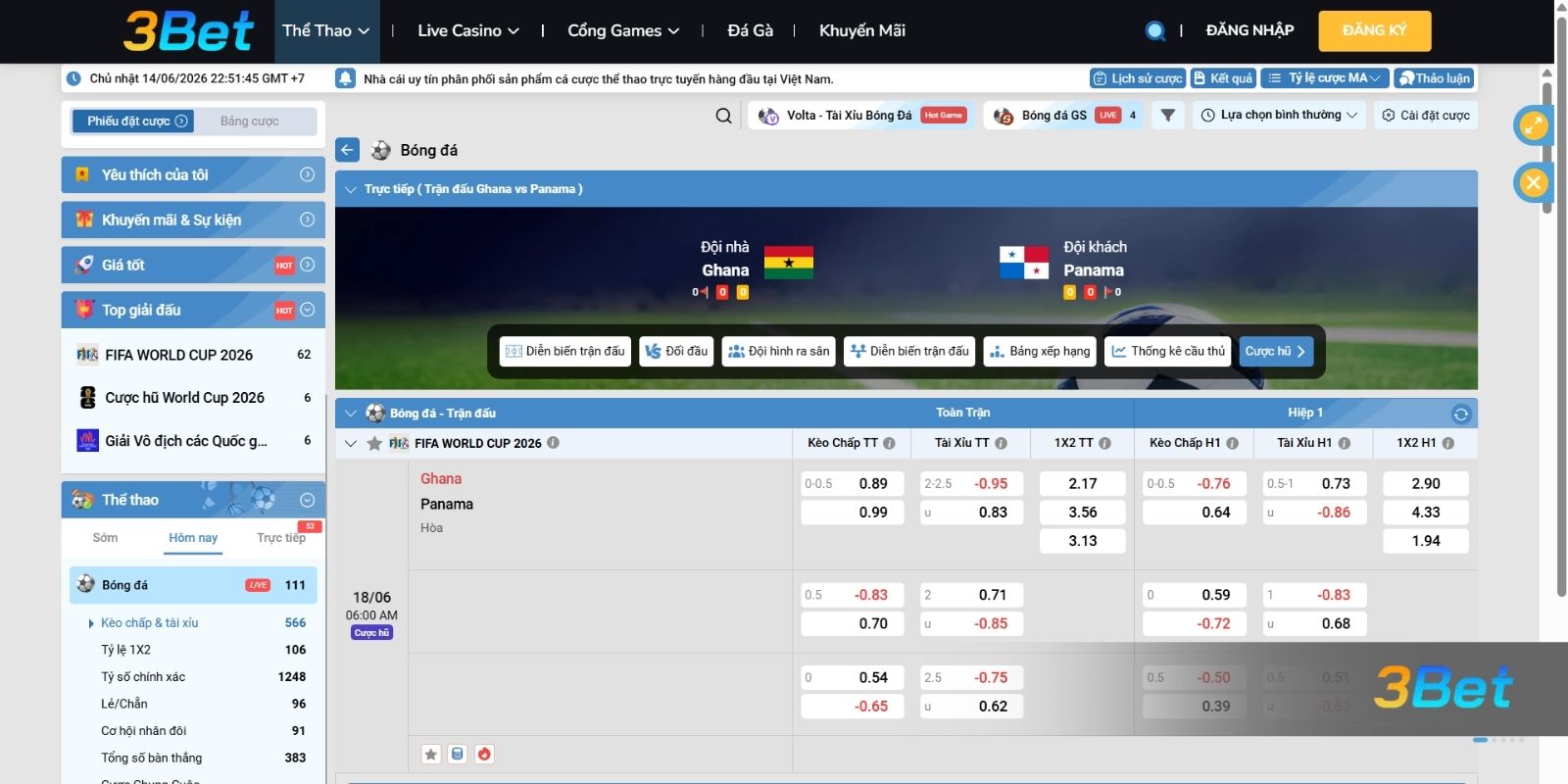Go to Khuyến Mãi menu item

click(862, 30)
